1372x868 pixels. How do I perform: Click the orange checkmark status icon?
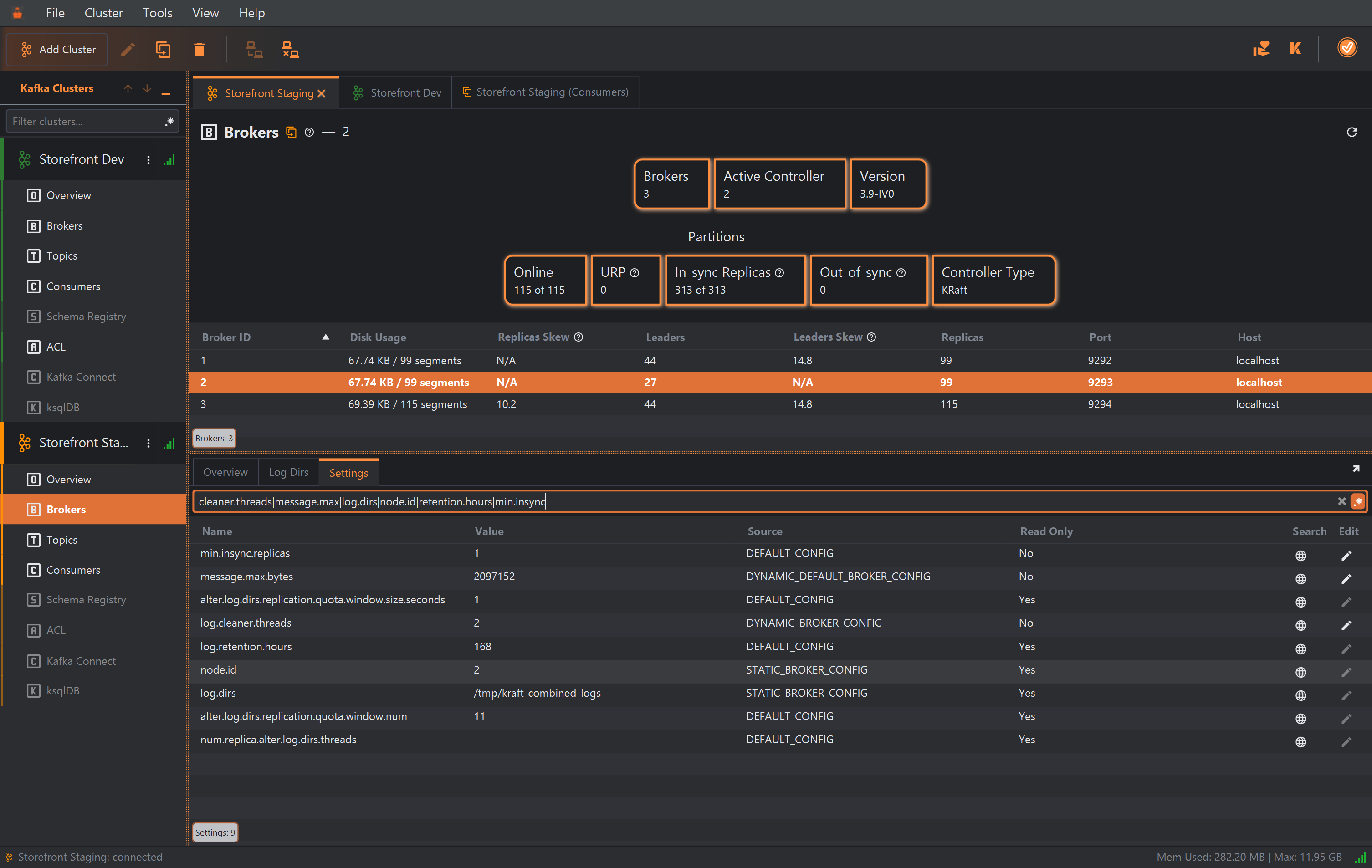(x=1347, y=48)
